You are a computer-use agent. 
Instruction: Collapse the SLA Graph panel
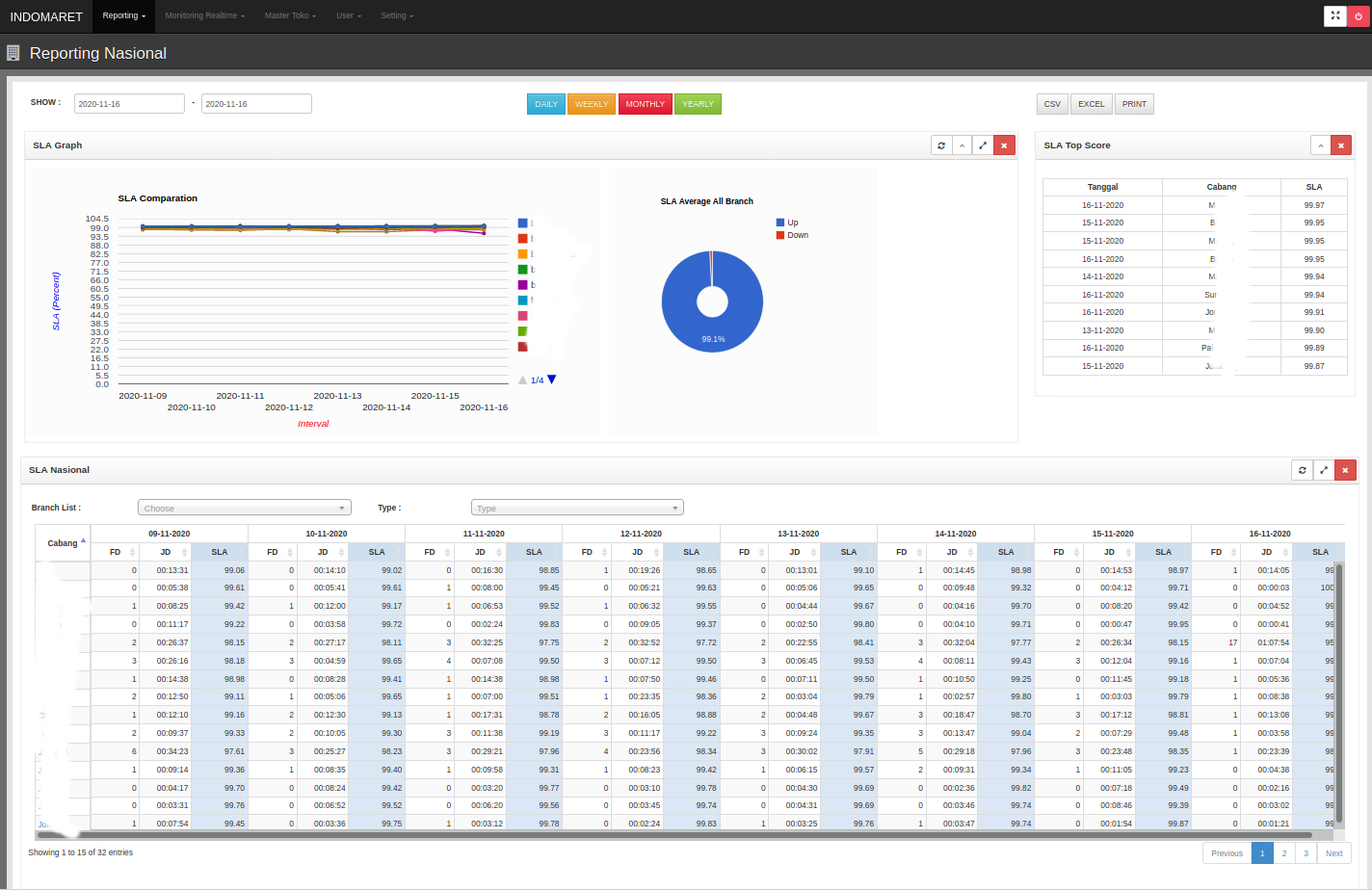pos(962,145)
